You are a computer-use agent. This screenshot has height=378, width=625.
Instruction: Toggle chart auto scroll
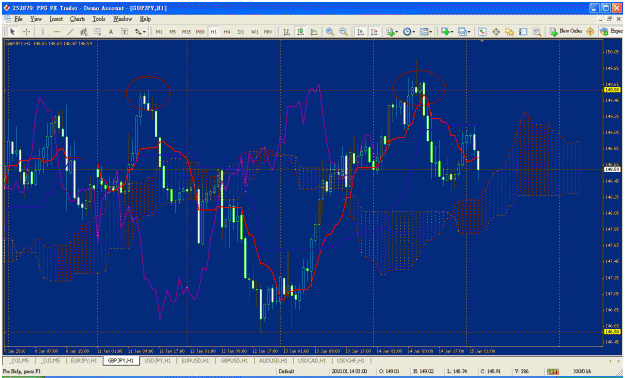point(360,32)
